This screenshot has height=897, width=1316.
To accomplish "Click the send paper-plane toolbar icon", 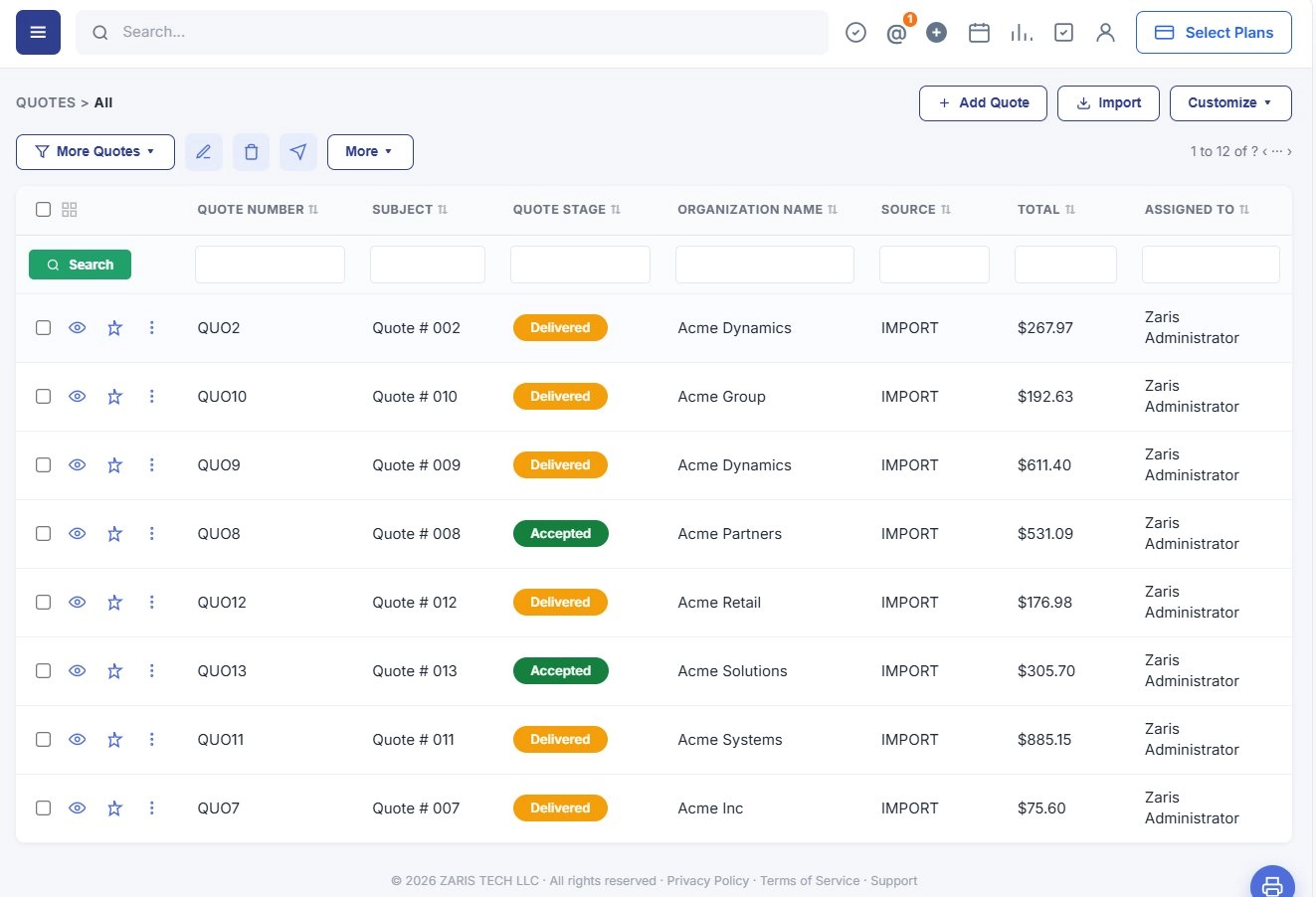I will pos(298,152).
